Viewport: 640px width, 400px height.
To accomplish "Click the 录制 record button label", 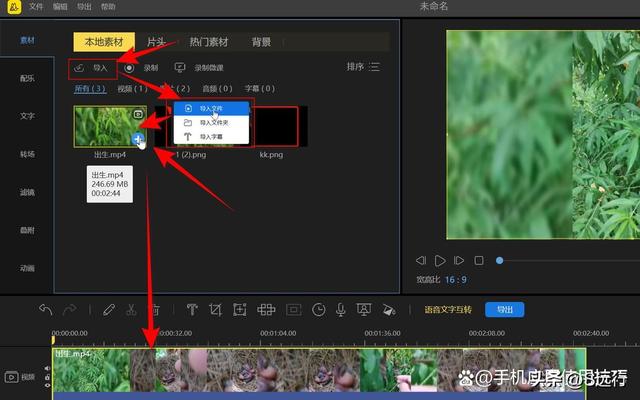I will [151, 68].
